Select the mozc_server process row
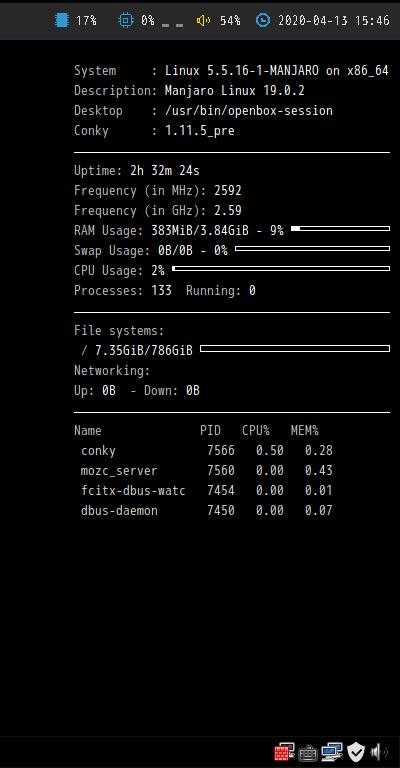This screenshot has width=400, height=768. pyautogui.click(x=207, y=471)
